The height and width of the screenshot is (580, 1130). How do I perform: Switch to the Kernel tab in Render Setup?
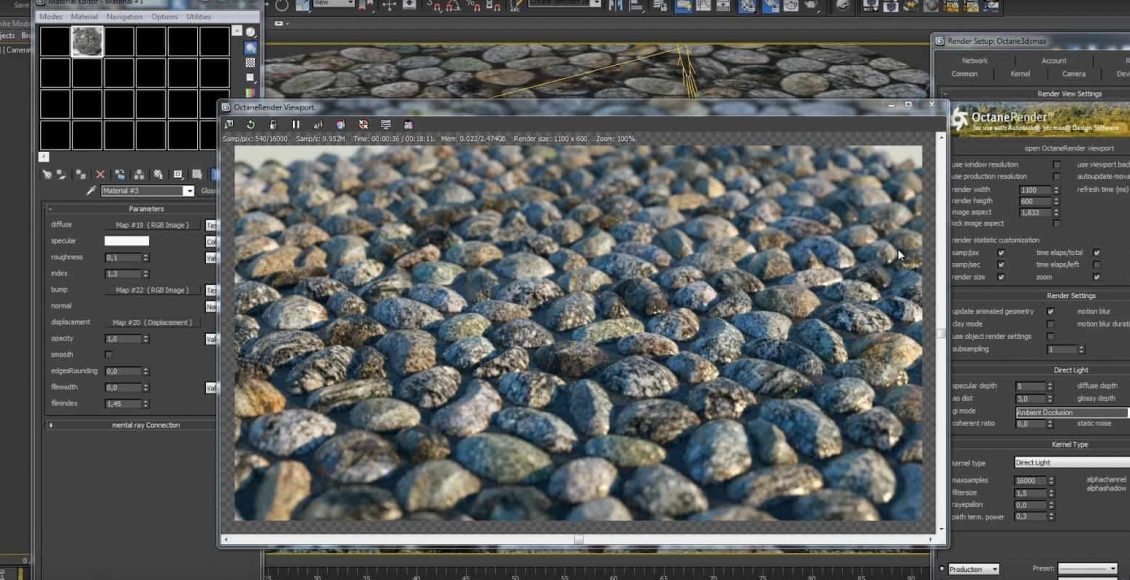(1020, 74)
